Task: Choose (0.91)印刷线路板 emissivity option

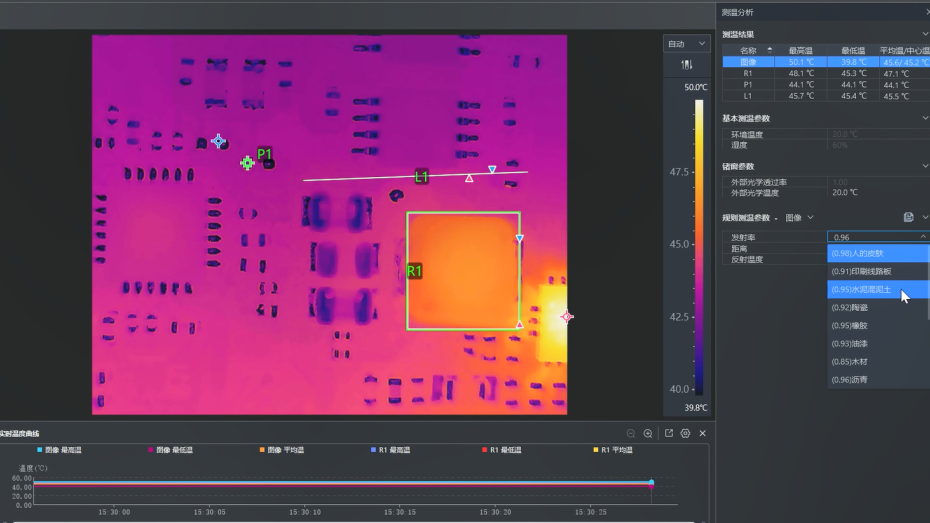Action: pos(878,271)
